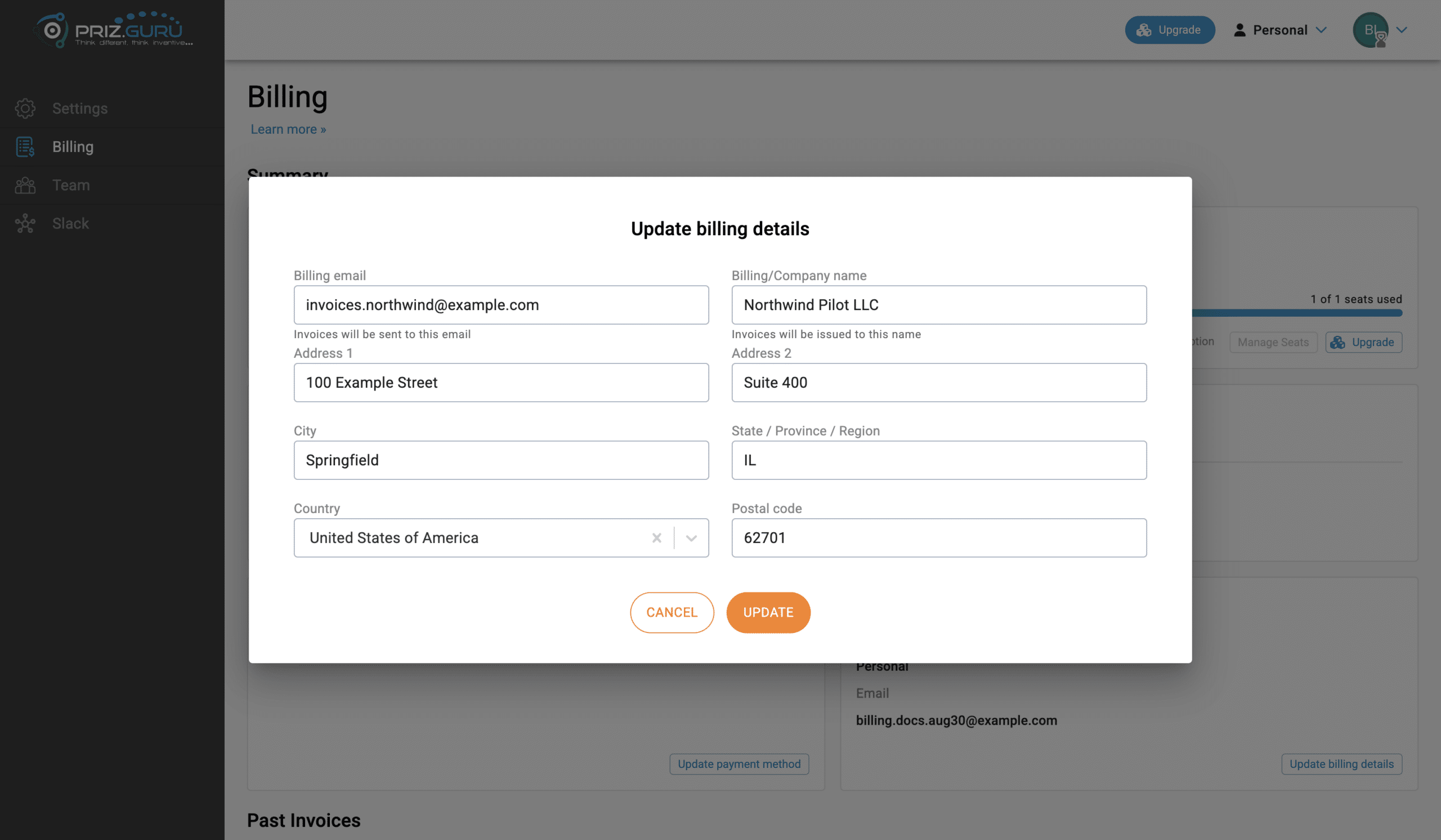This screenshot has height=840, width=1441.
Task: Click the Manage Seats button
Action: pos(1273,342)
